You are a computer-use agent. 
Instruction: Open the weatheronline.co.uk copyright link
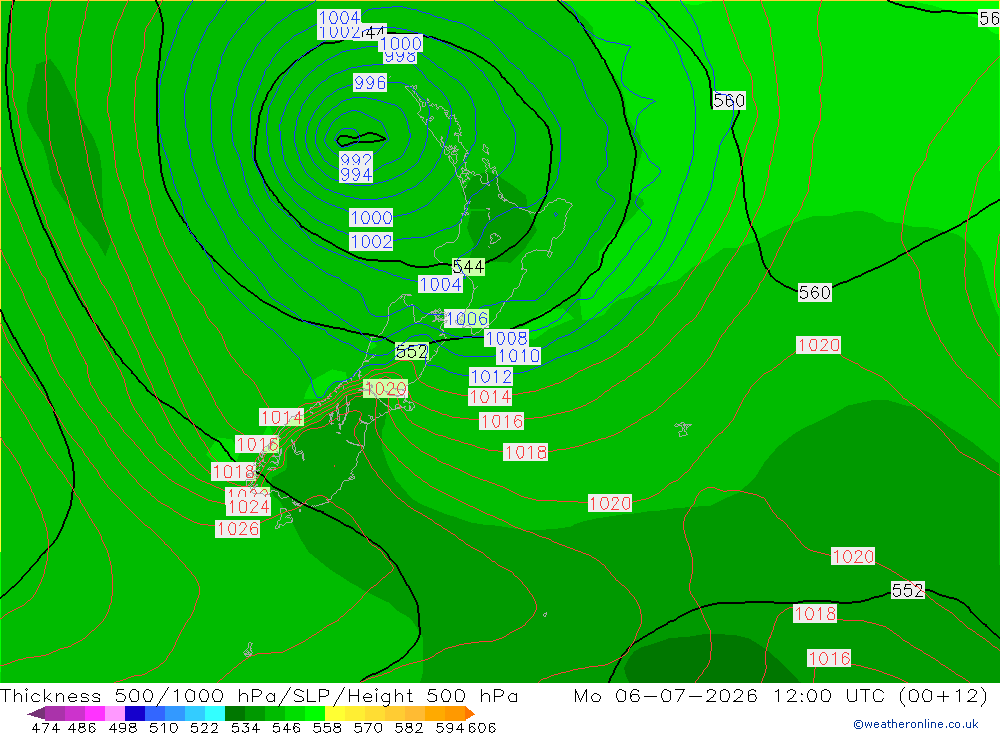point(916,724)
